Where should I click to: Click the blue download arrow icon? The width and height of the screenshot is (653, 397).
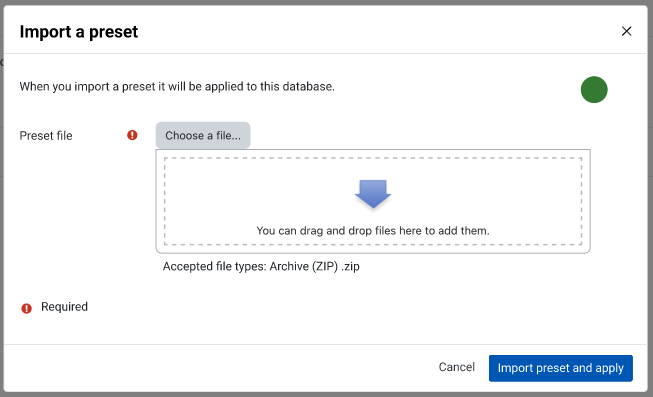(x=373, y=194)
